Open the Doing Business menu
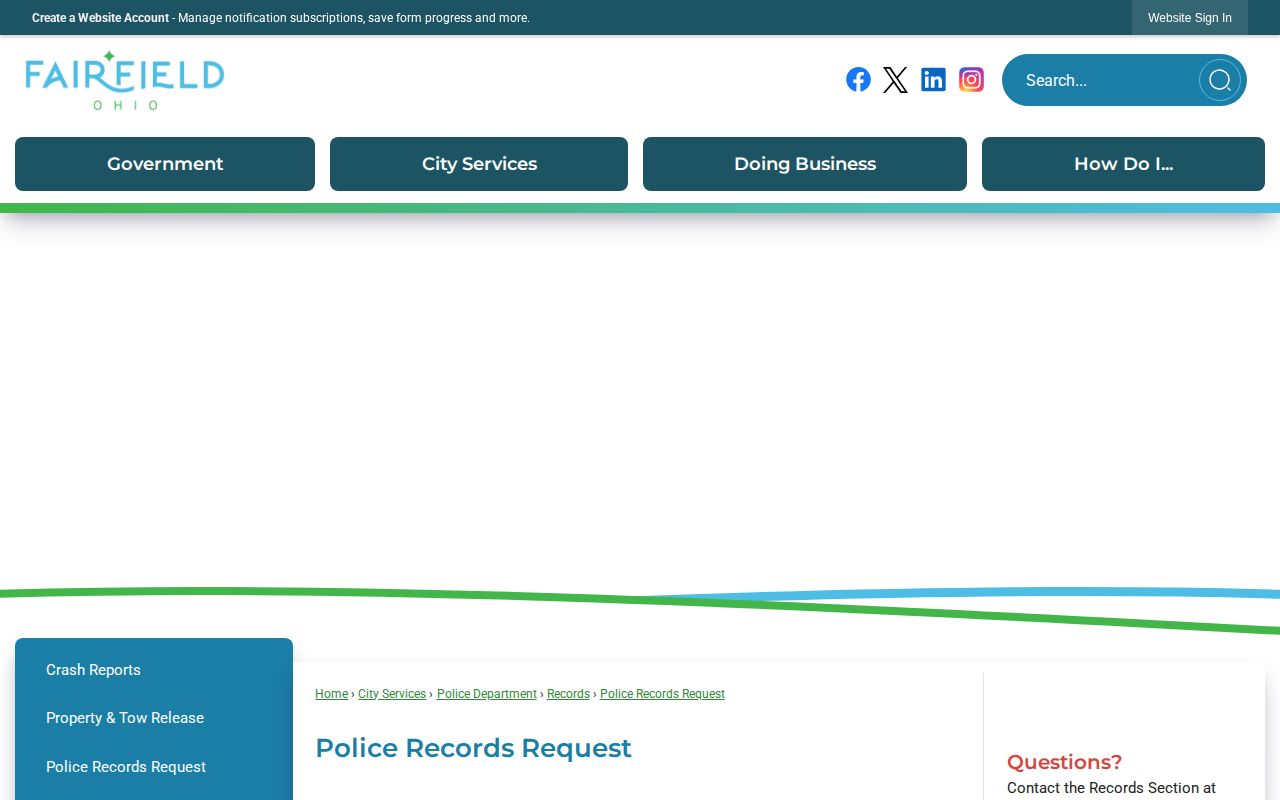The image size is (1280, 800). coord(805,164)
